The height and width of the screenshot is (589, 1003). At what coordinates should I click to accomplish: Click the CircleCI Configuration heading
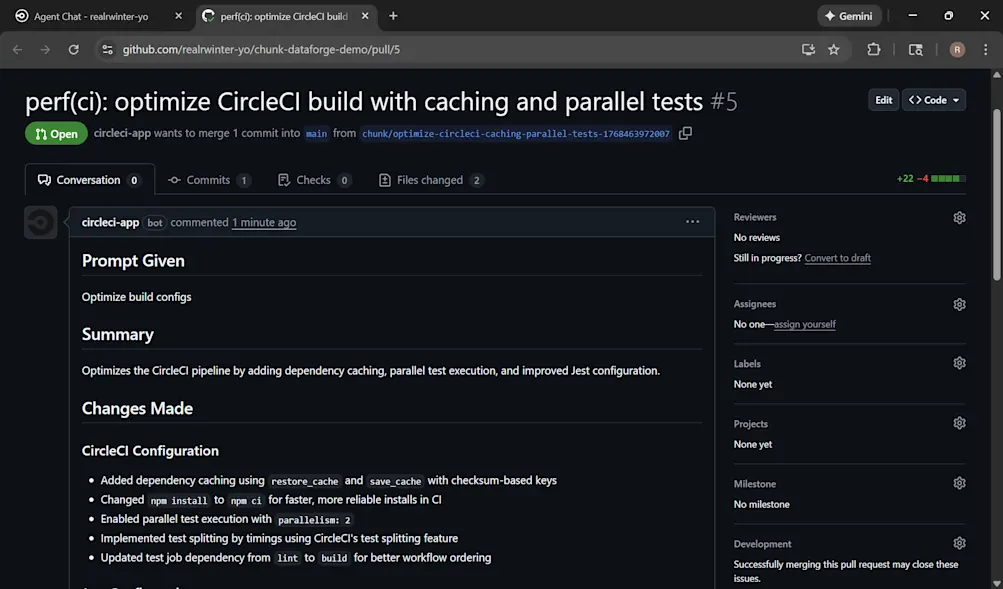150,451
